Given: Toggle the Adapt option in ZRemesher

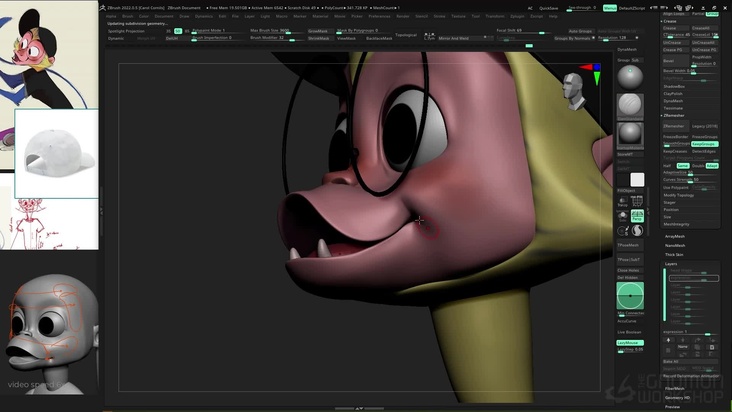Looking at the screenshot, I should coord(712,166).
